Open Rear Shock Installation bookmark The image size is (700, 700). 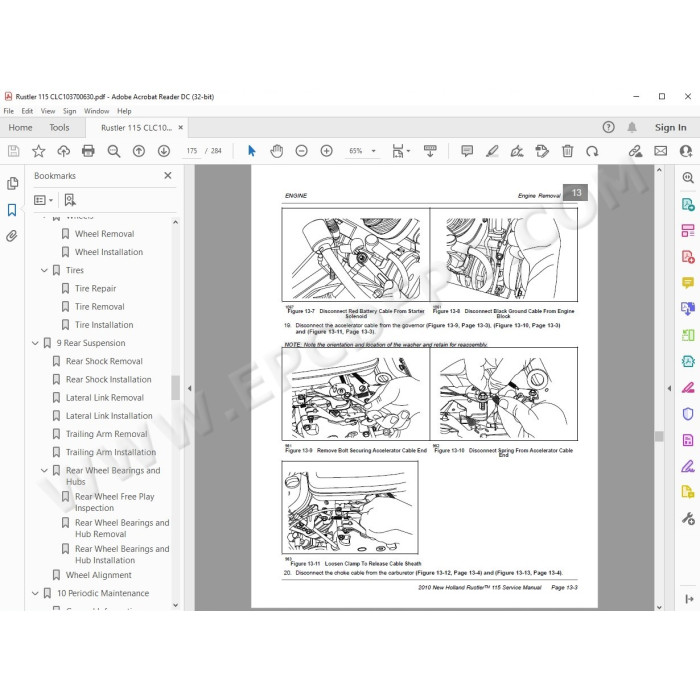coord(108,379)
